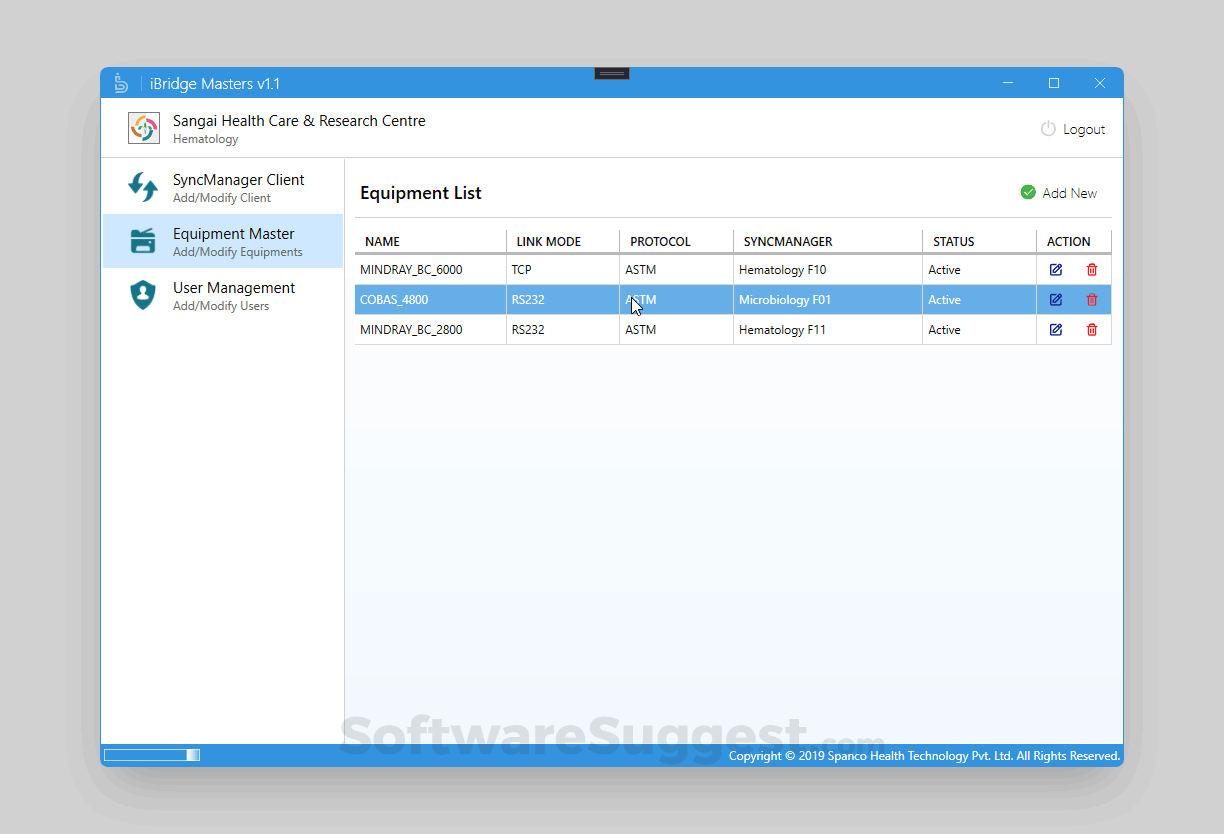Viewport: 1224px width, 834px height.
Task: Click delete trash icon for MINDRAY_BC_6000
Action: [1092, 270]
